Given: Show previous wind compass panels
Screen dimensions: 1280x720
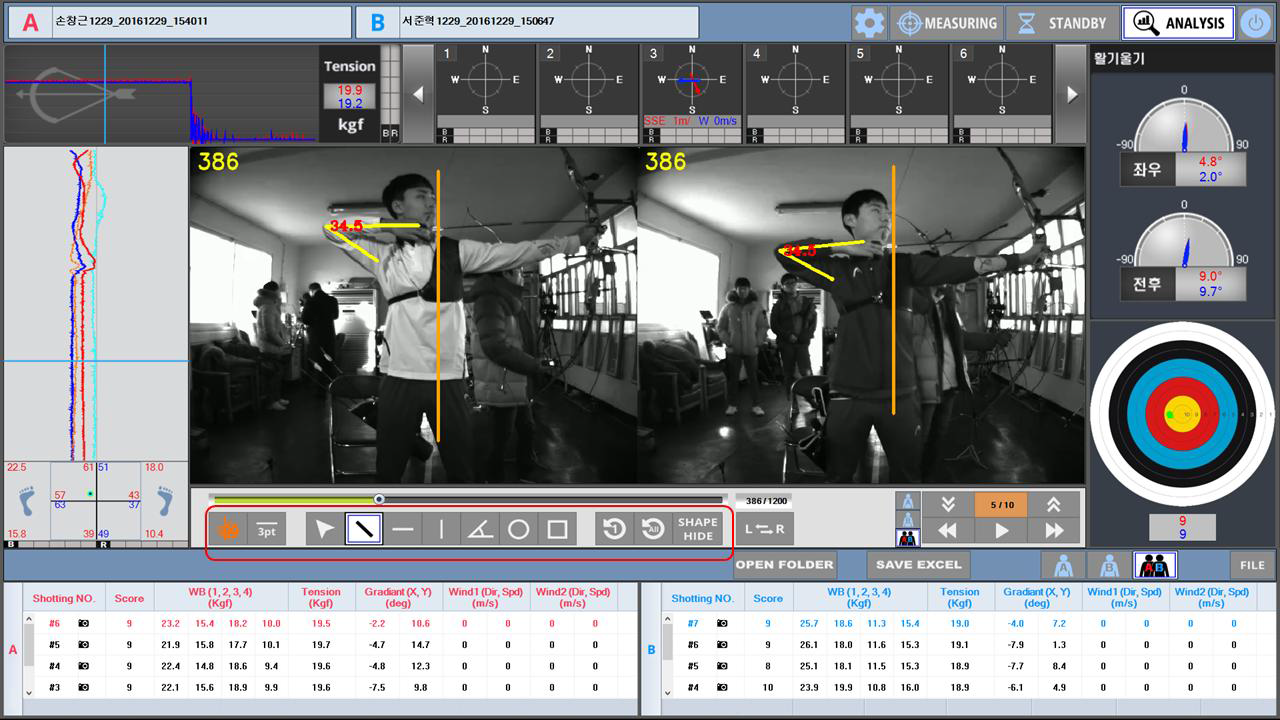Looking at the screenshot, I should coord(419,95).
